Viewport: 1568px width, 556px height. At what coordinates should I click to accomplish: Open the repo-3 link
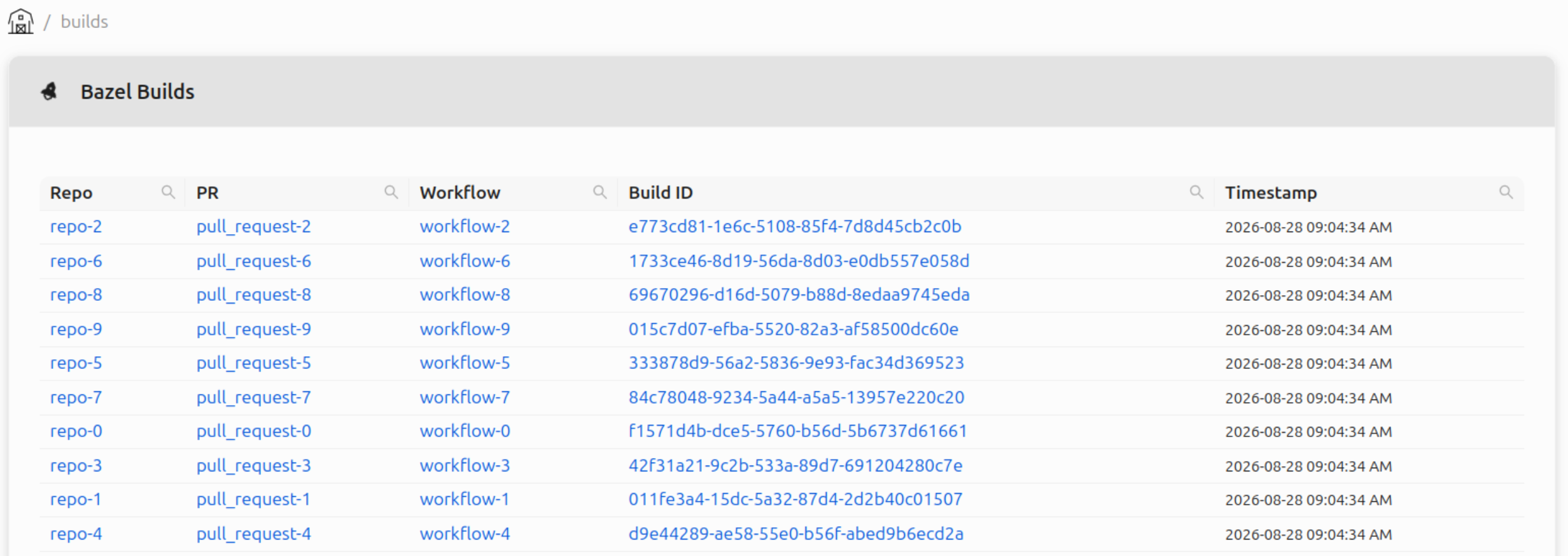click(x=76, y=465)
